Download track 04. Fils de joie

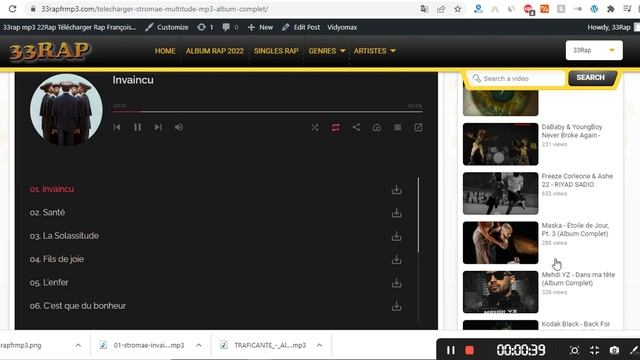[x=396, y=260]
